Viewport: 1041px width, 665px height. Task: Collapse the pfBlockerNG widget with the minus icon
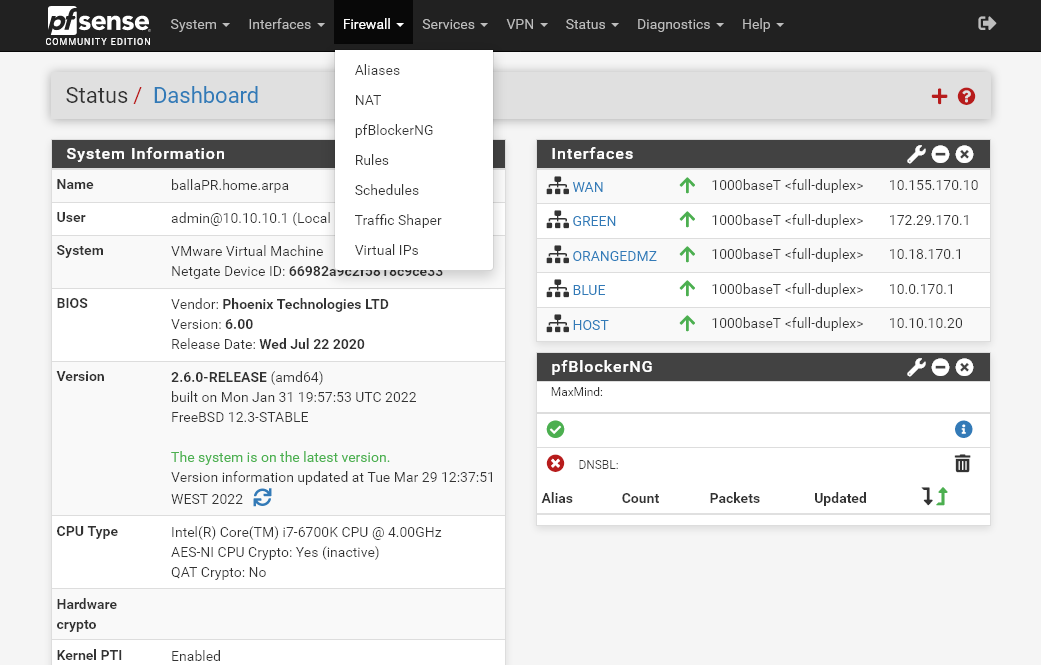(940, 367)
